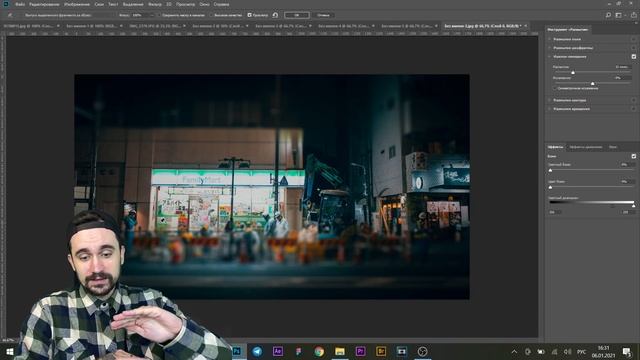Enable the Размытие контура blur checkbox
This screenshot has width=640, height=360.
(x=634, y=100)
